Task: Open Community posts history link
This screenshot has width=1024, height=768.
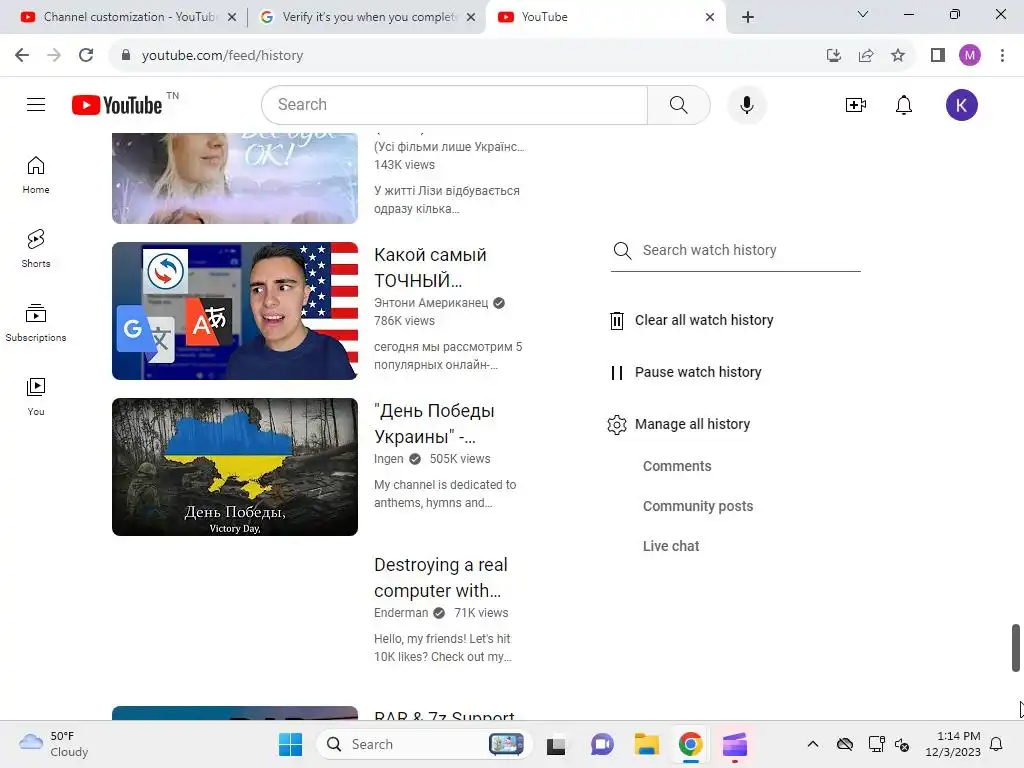Action: [x=698, y=506]
